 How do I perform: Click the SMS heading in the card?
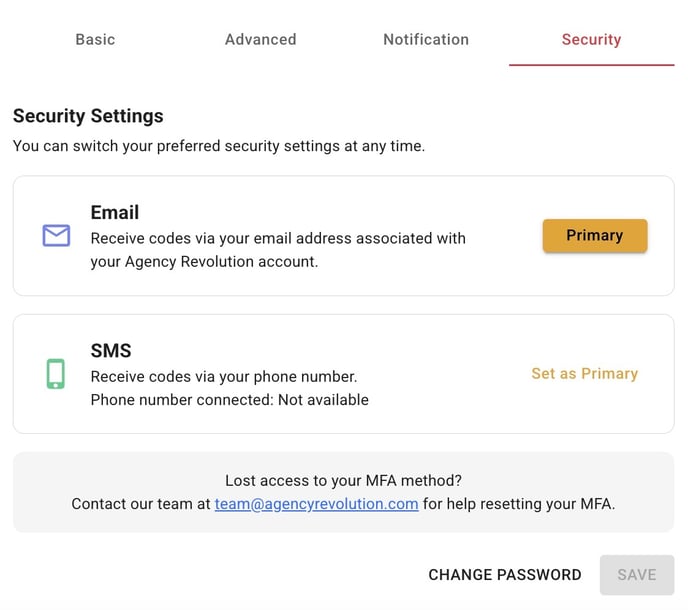click(111, 351)
